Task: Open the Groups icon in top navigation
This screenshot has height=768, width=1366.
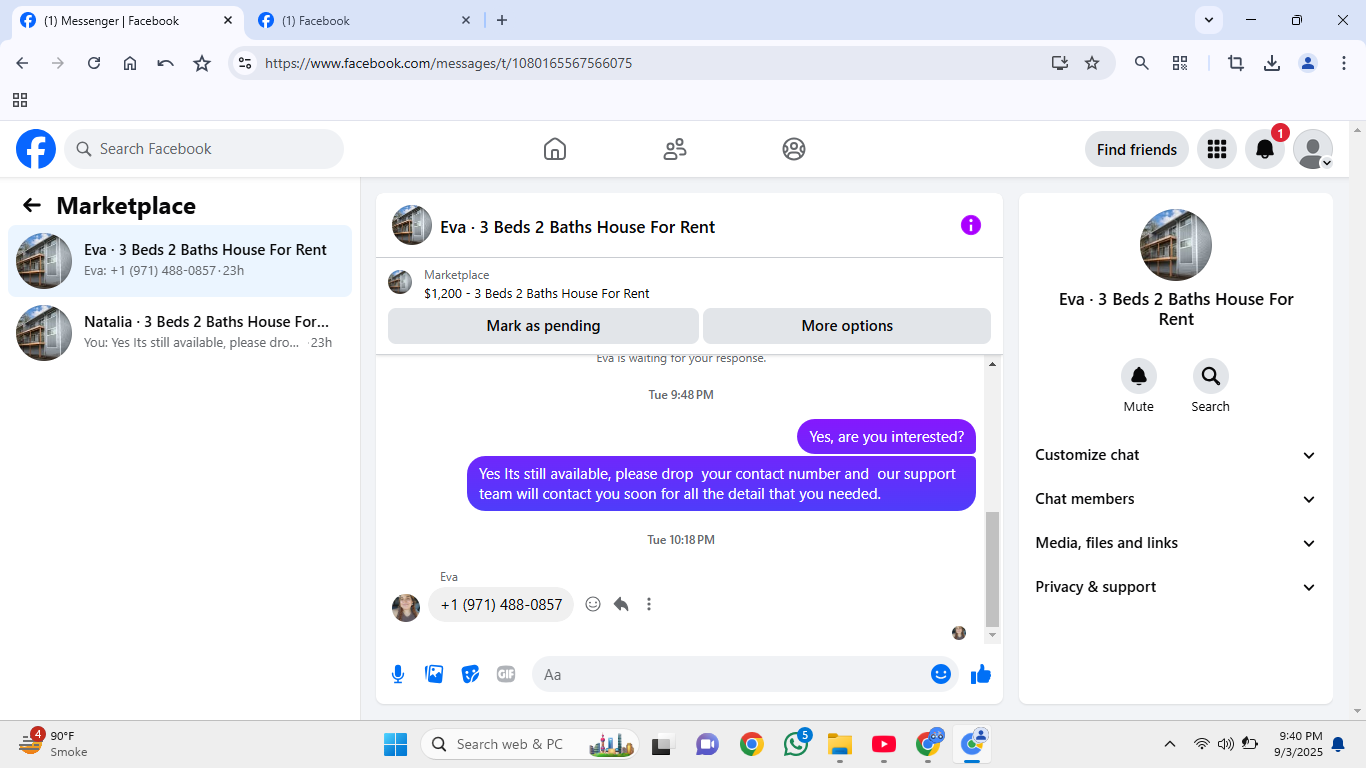Action: tap(794, 149)
